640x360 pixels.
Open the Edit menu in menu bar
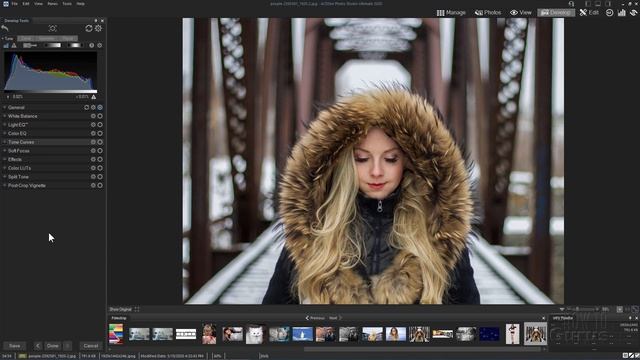(x=26, y=4)
